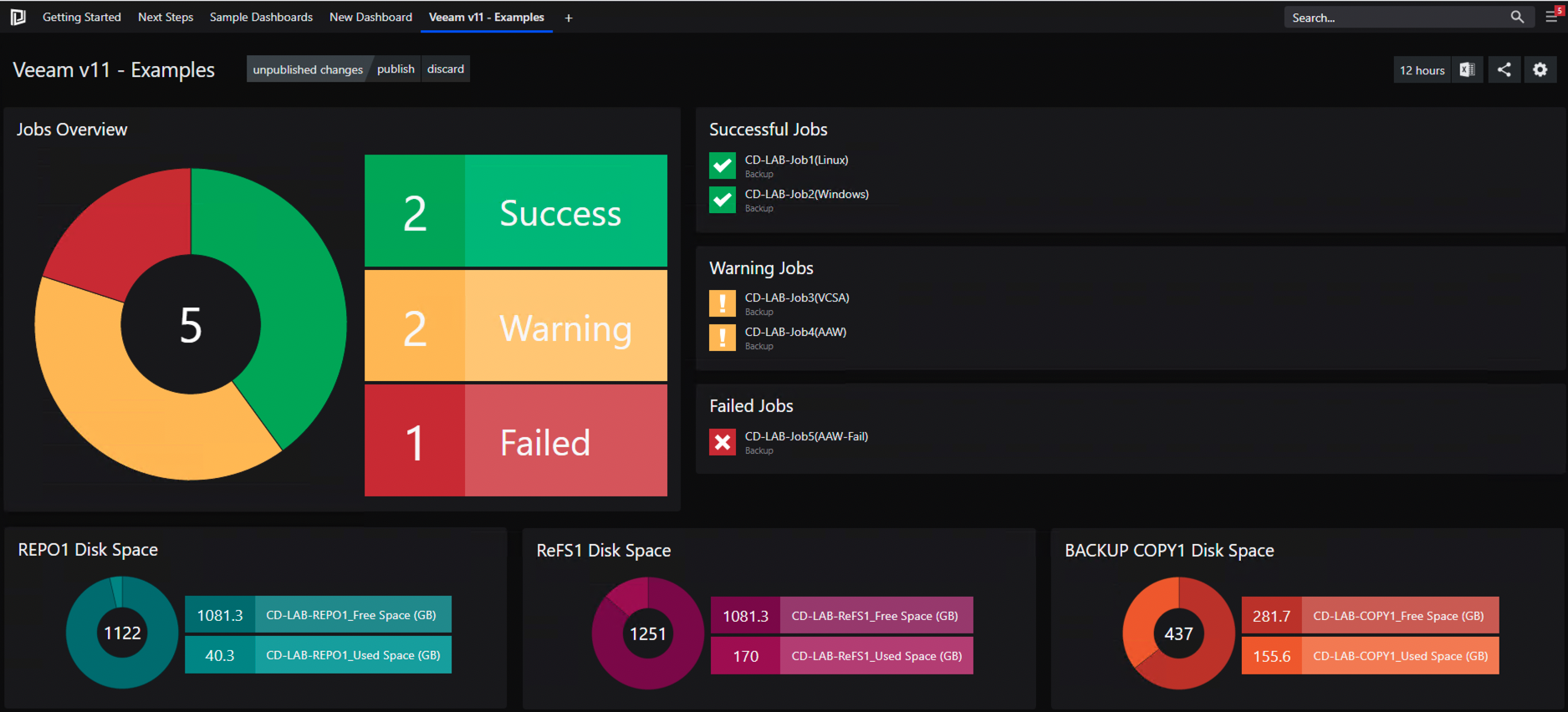The height and width of the screenshot is (712, 1568).
Task: Discard the dashboard changes
Action: [x=446, y=69]
